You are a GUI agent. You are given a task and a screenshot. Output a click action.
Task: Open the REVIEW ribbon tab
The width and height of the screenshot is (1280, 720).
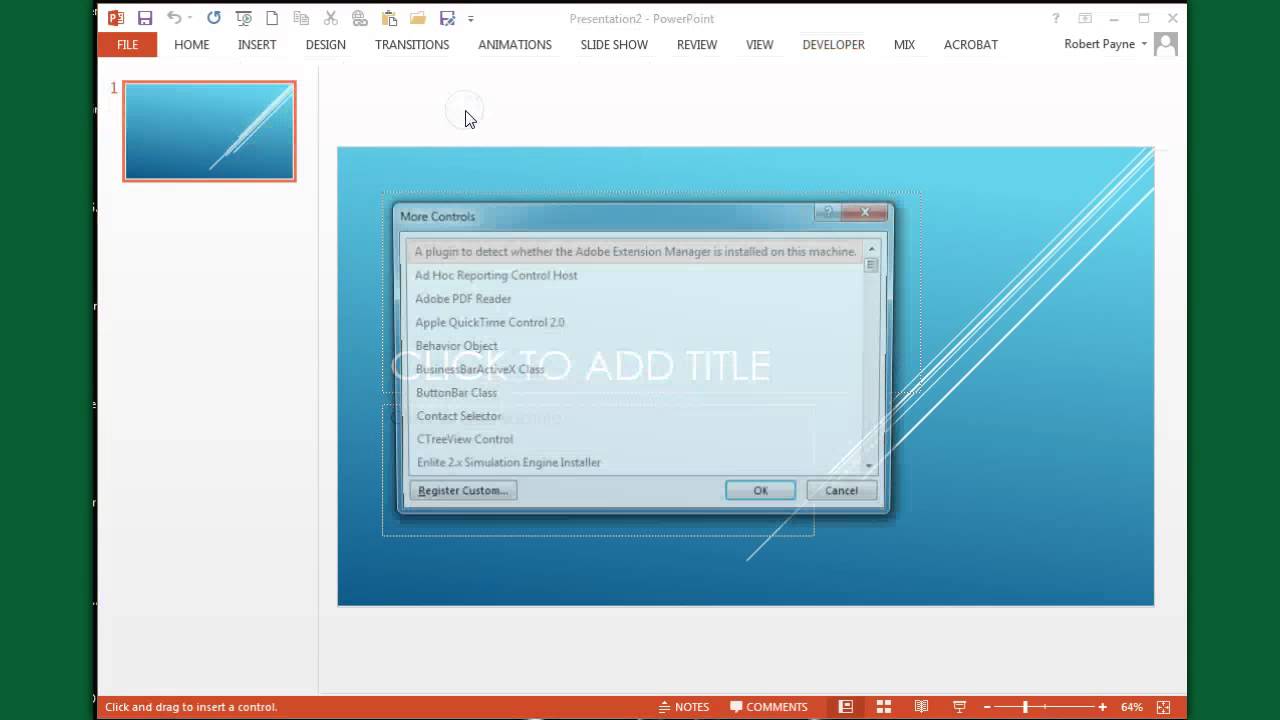(x=697, y=45)
